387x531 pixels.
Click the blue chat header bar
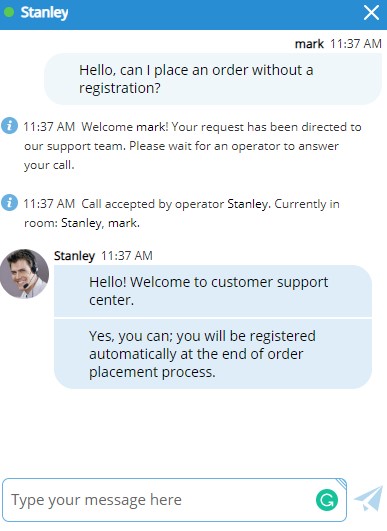pyautogui.click(x=193, y=15)
